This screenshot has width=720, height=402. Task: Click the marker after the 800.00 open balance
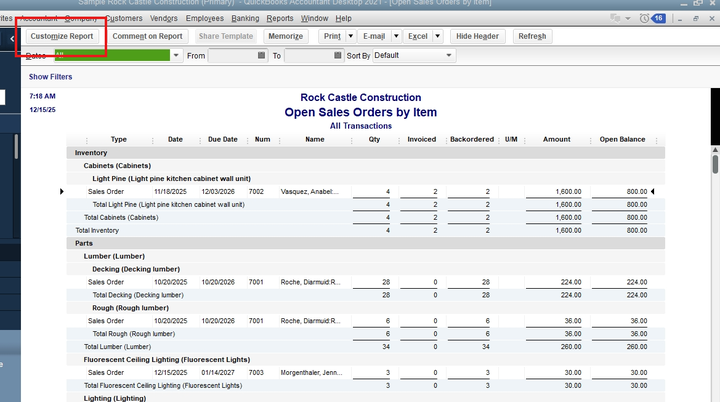652,192
